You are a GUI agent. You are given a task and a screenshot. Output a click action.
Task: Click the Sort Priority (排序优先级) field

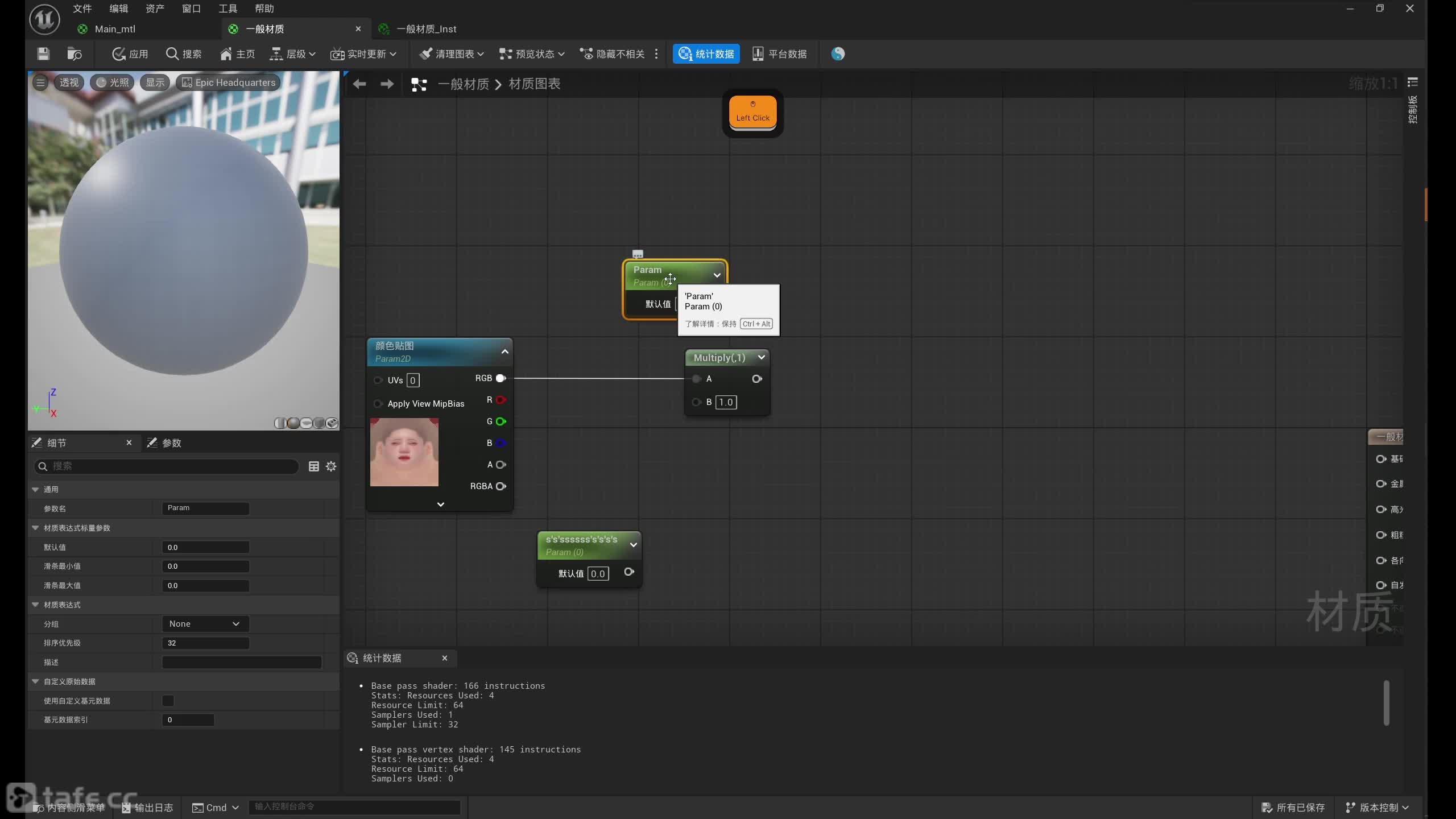pyautogui.click(x=205, y=643)
